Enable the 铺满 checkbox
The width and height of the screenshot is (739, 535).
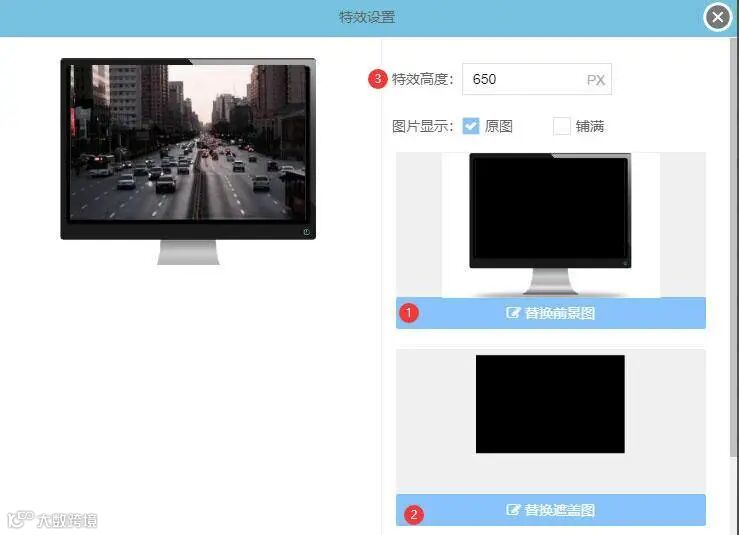(562, 126)
